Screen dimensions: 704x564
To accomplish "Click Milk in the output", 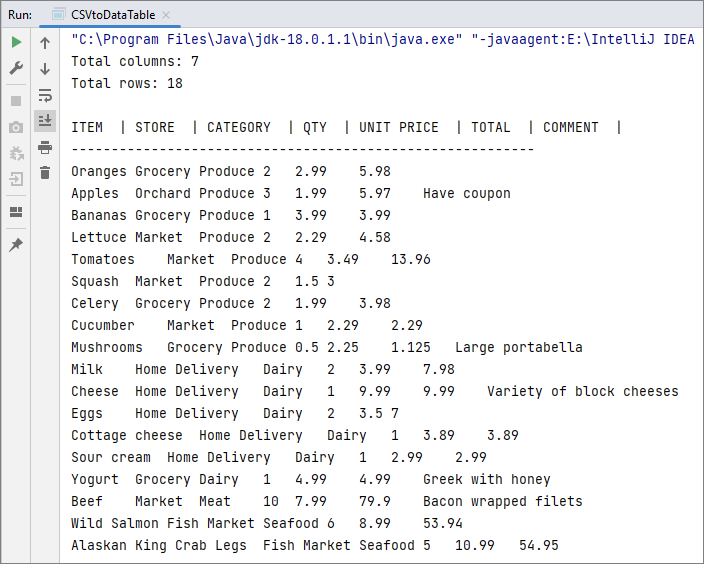I will pyautogui.click(x=87, y=370).
